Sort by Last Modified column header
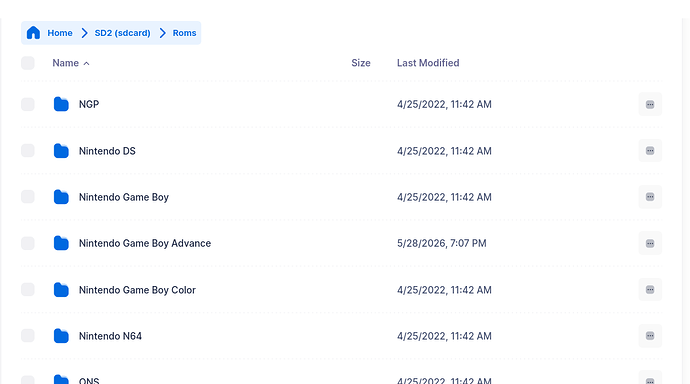The image size is (690, 384). (x=428, y=63)
